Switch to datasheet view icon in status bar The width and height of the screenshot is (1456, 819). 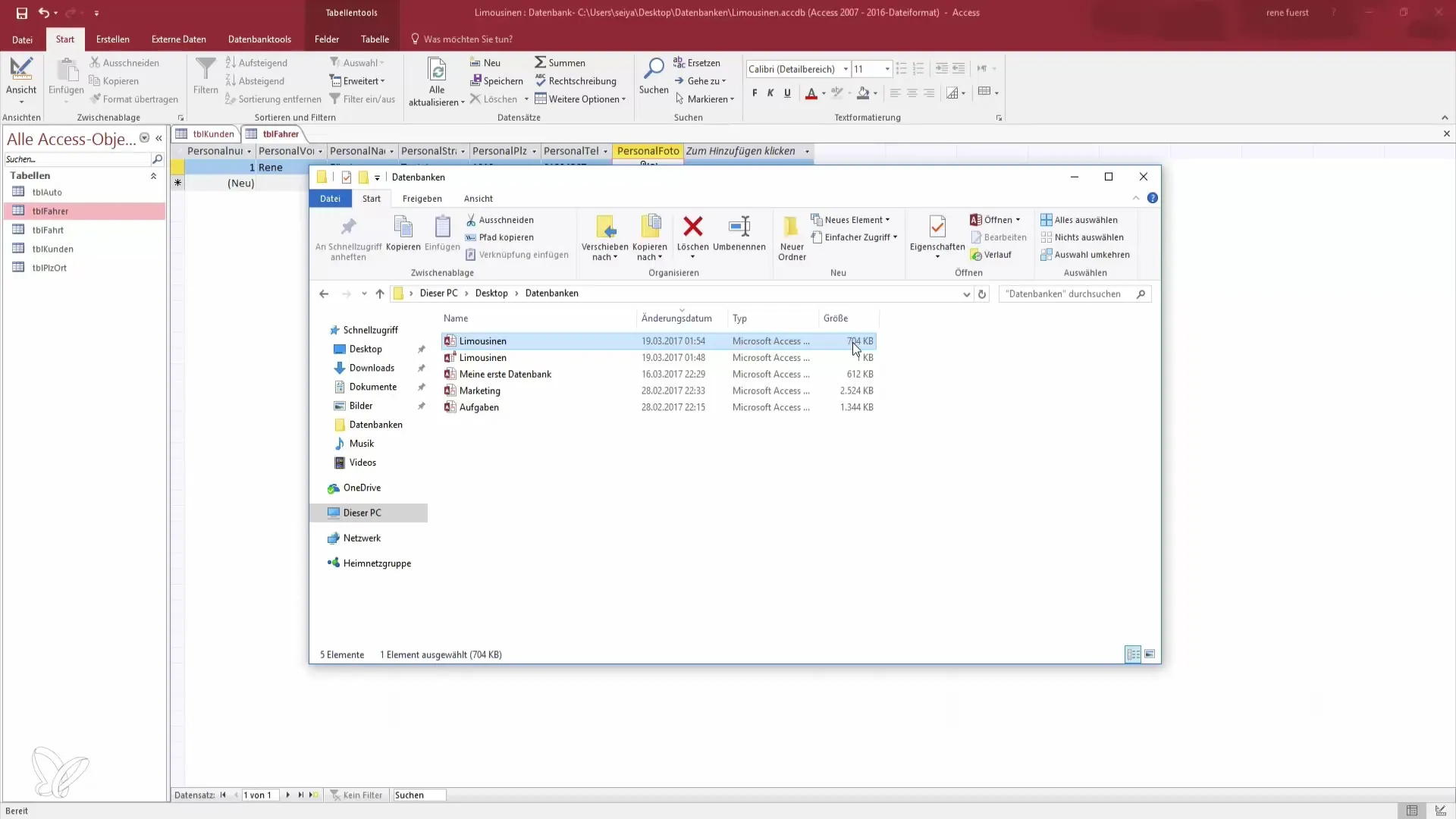(x=1412, y=811)
